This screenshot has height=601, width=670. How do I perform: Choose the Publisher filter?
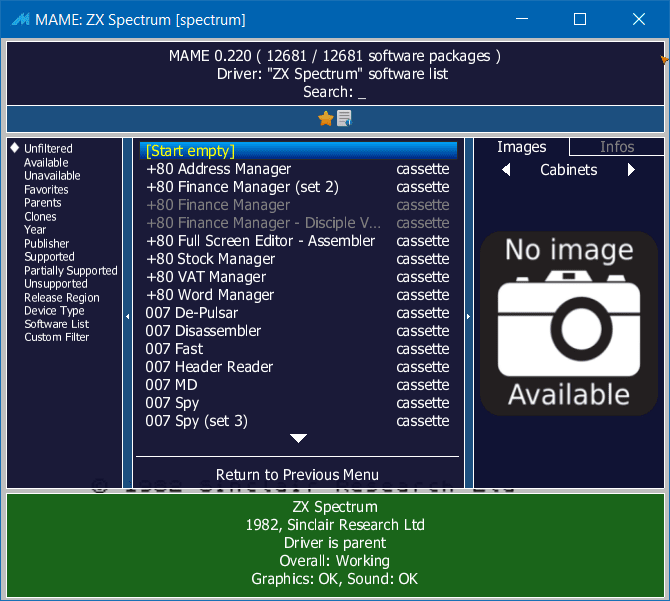pyautogui.click(x=47, y=244)
